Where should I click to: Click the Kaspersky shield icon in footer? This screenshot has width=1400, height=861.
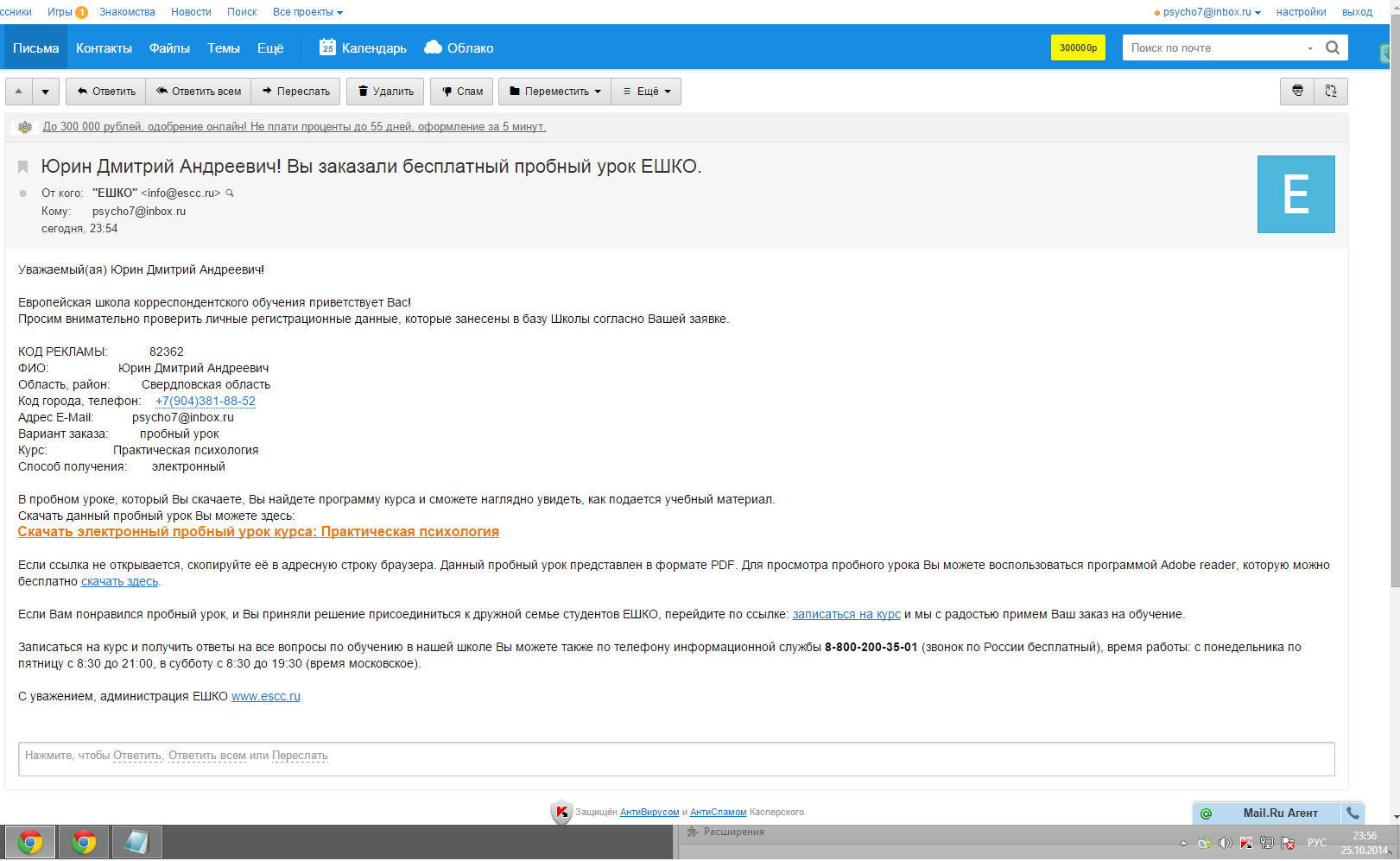[x=561, y=812]
